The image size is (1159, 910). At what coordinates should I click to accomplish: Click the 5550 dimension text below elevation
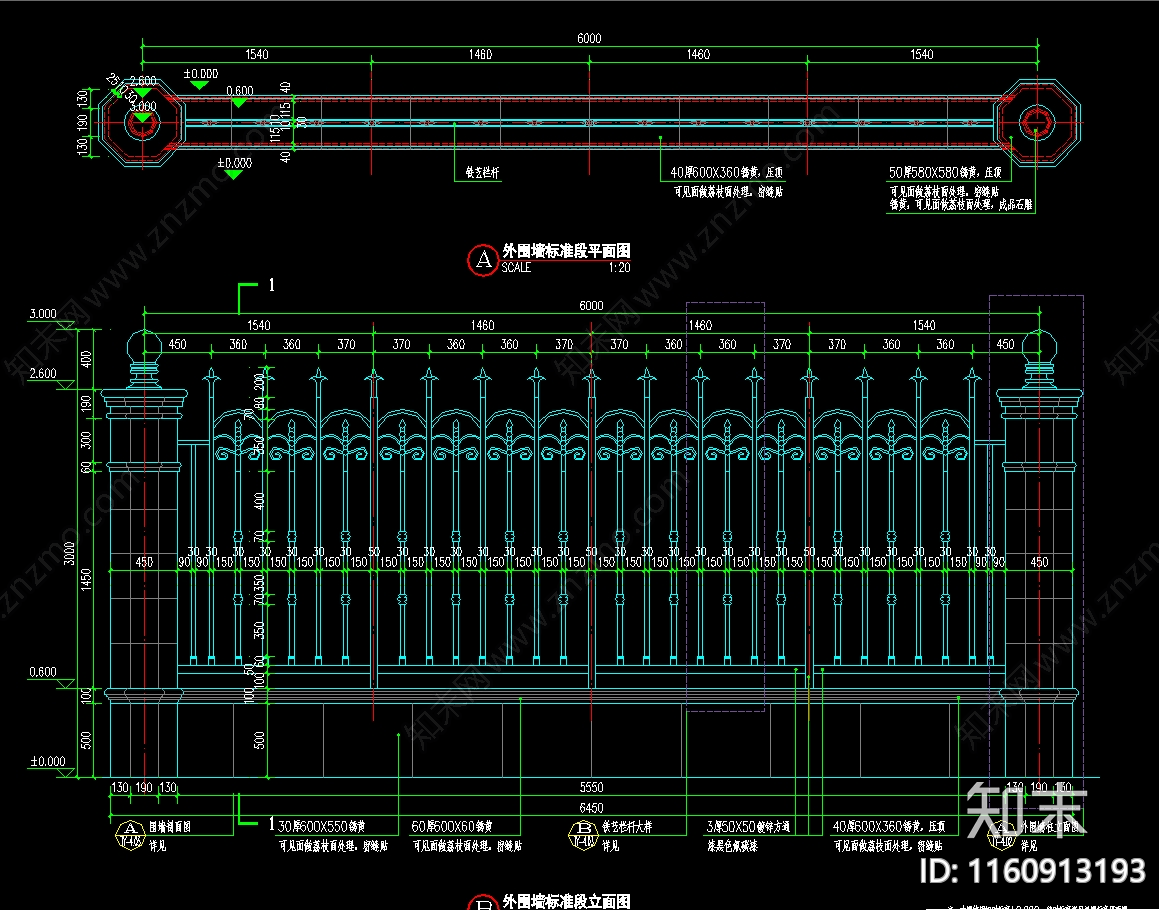[591, 788]
